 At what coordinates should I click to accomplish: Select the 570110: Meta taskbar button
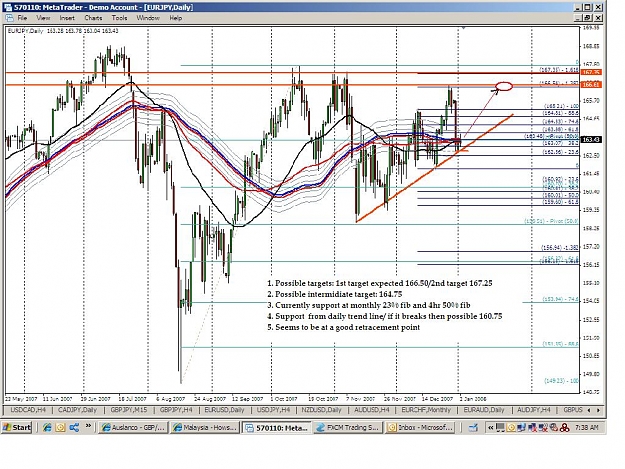[x=277, y=428]
